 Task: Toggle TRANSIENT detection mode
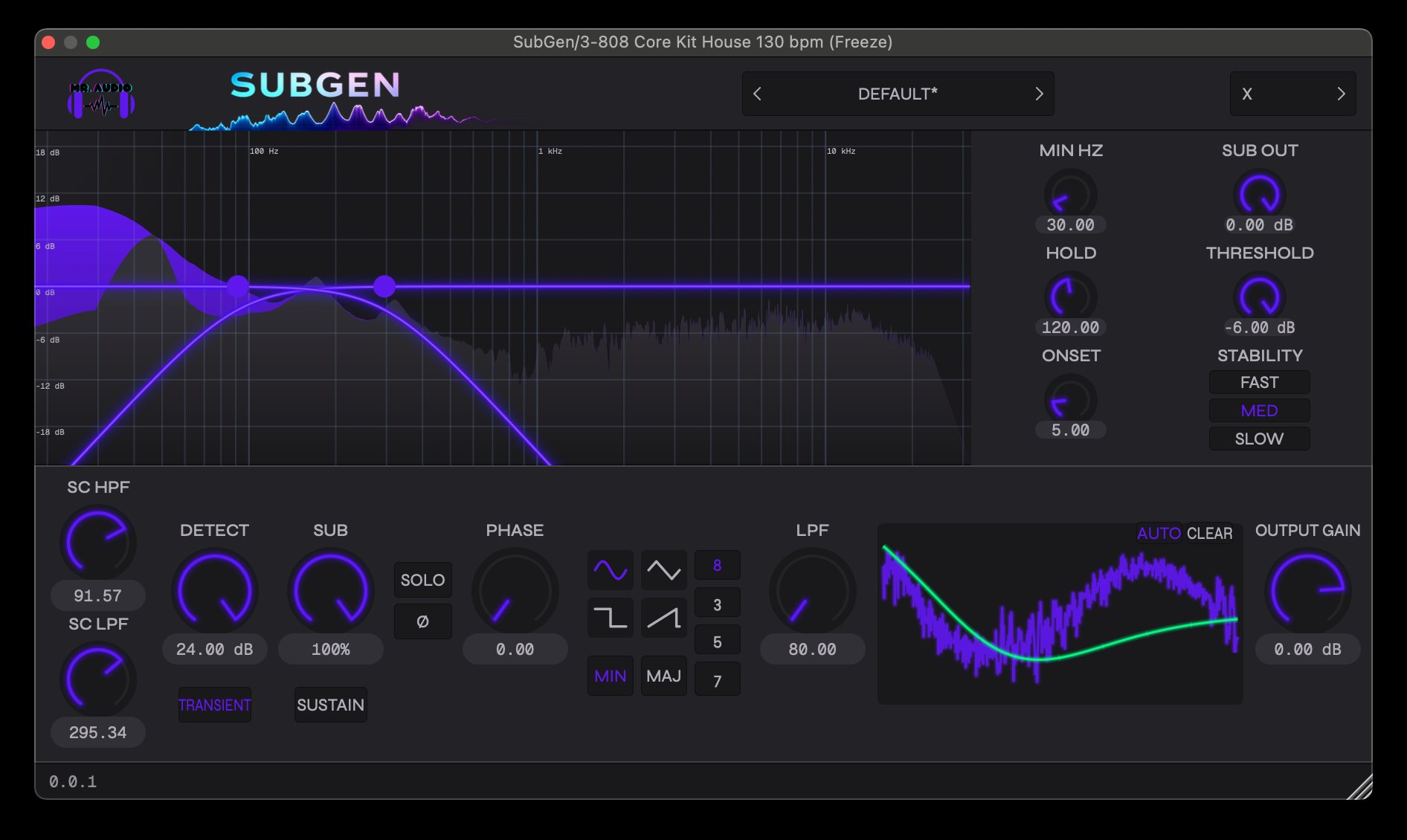pyautogui.click(x=214, y=705)
